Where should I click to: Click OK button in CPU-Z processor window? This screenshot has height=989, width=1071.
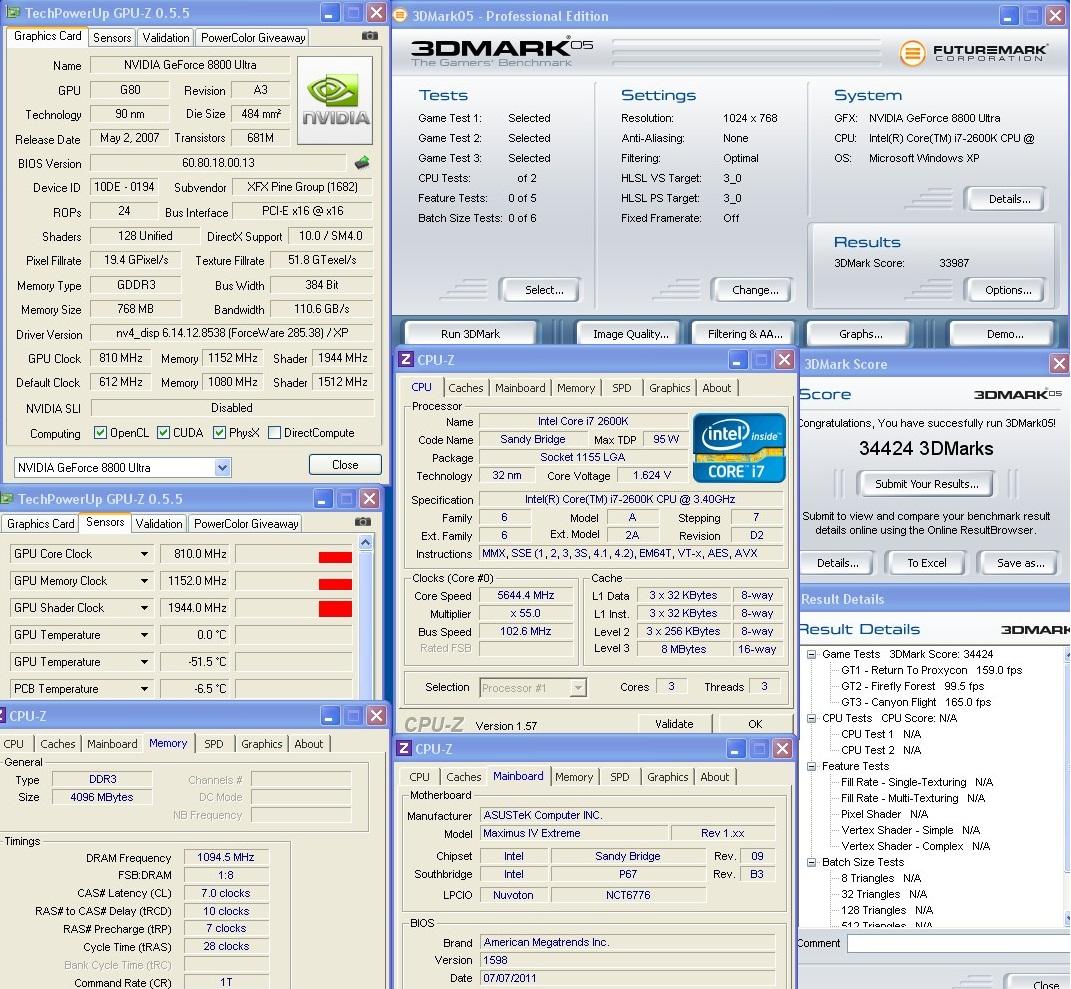[x=755, y=723]
